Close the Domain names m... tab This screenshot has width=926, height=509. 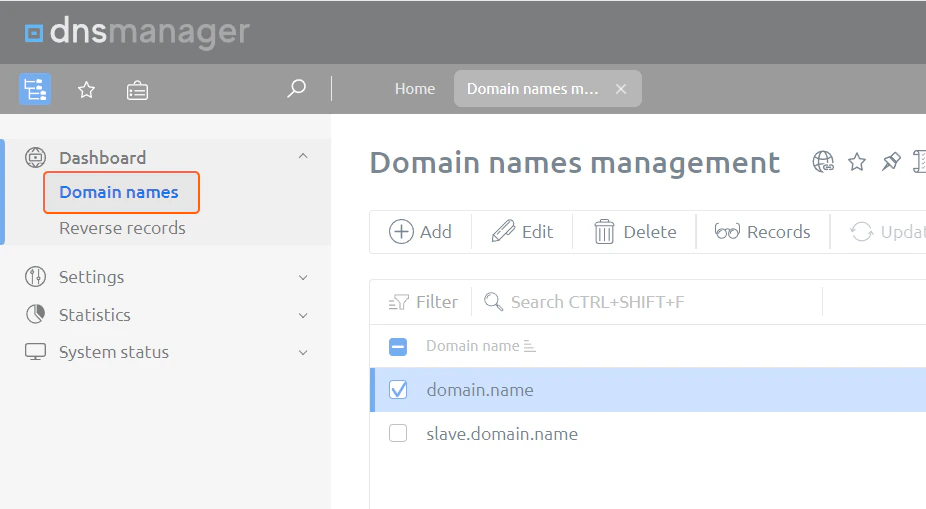[x=621, y=89]
